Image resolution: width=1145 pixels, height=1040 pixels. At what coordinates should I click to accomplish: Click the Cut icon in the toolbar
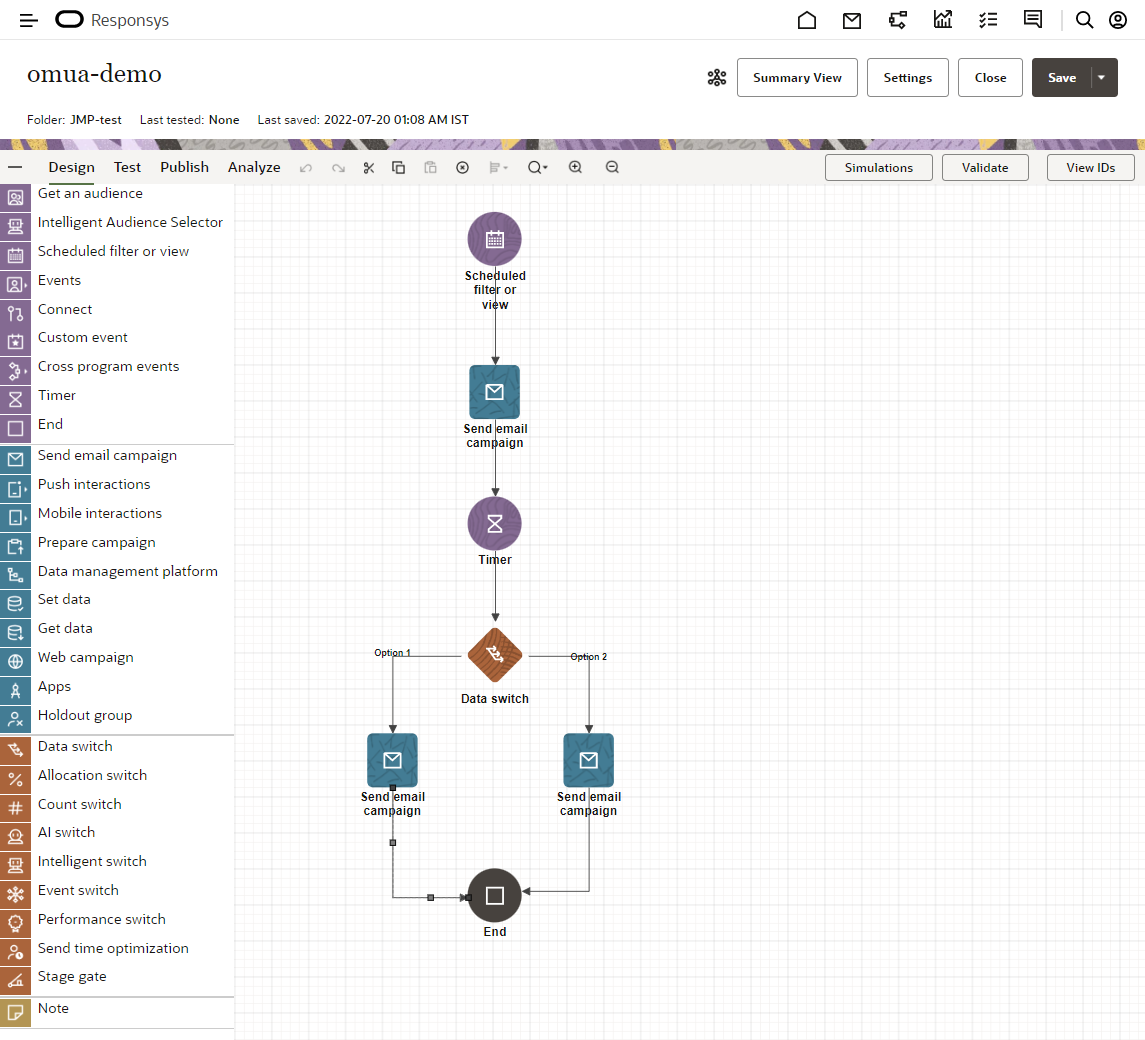368,167
